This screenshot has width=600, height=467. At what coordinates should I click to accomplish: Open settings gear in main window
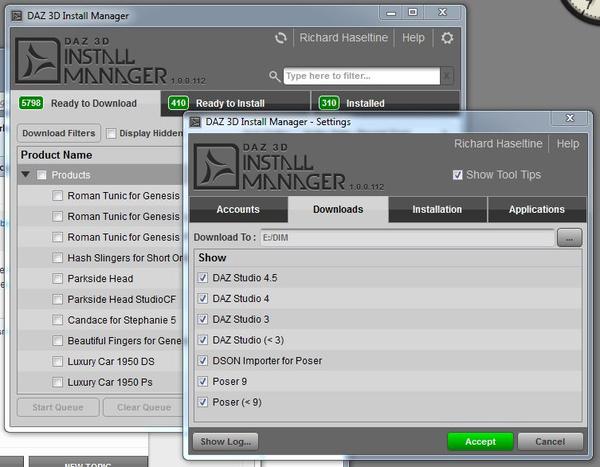click(447, 38)
